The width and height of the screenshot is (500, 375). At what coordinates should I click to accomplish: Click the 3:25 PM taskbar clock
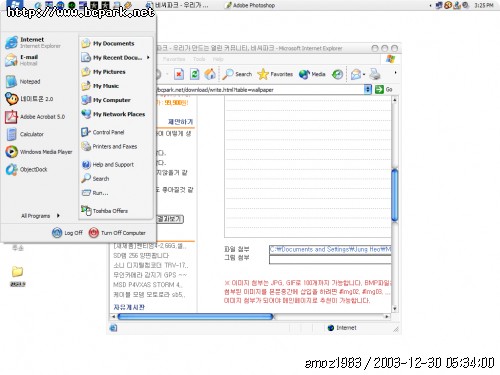484,5
